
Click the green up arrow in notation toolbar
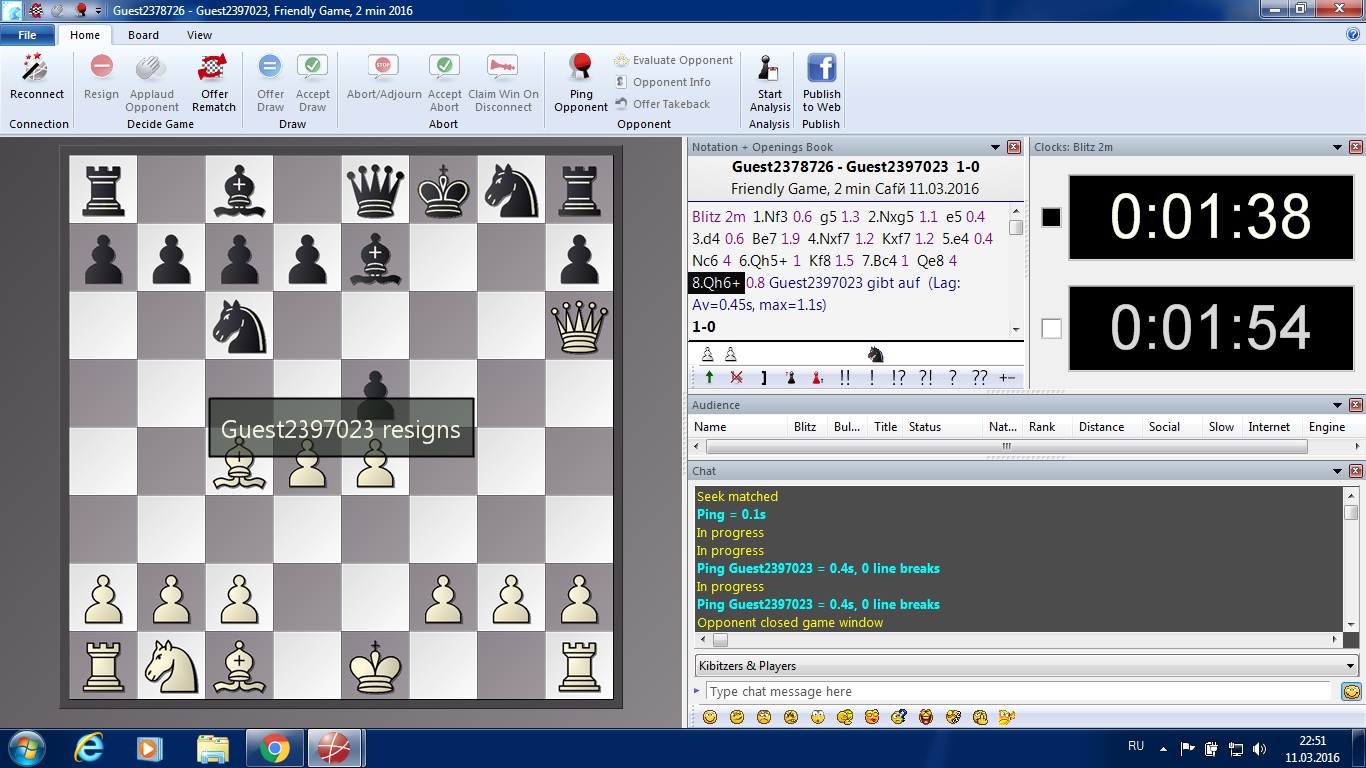pyautogui.click(x=709, y=378)
